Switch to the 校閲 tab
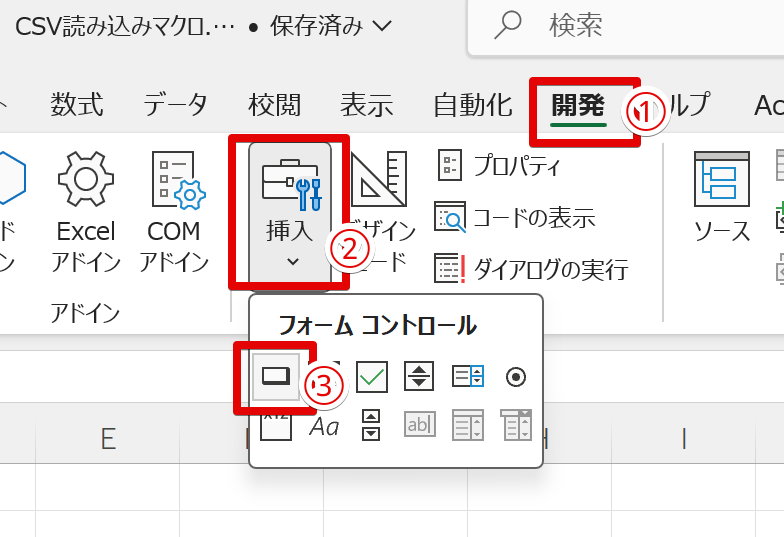 pyautogui.click(x=274, y=105)
